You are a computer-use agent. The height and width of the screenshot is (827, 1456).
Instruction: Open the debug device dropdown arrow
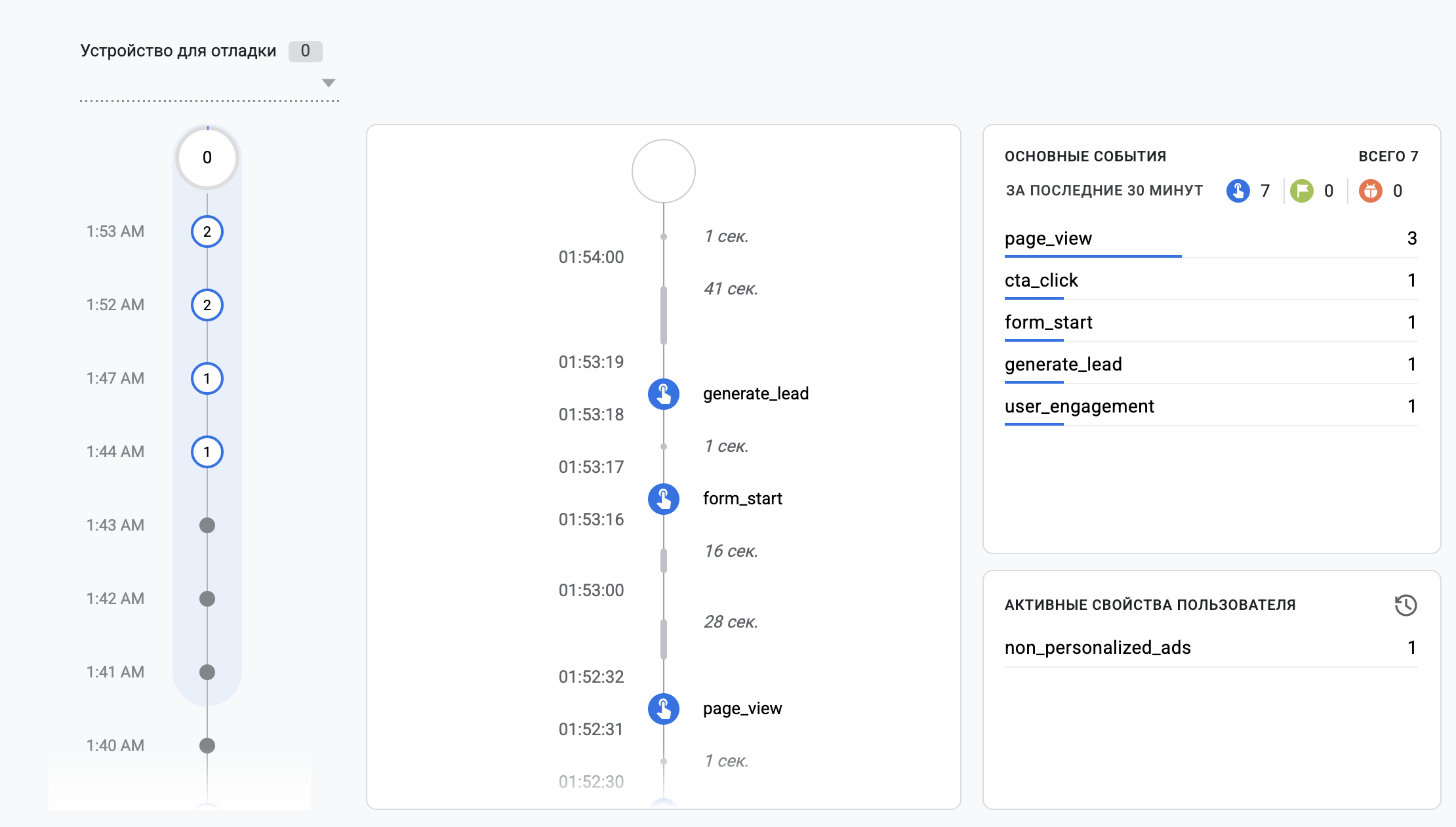pyautogui.click(x=329, y=83)
